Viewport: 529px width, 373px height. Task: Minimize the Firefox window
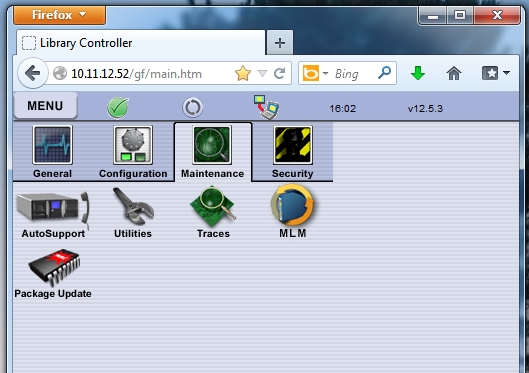click(x=433, y=16)
